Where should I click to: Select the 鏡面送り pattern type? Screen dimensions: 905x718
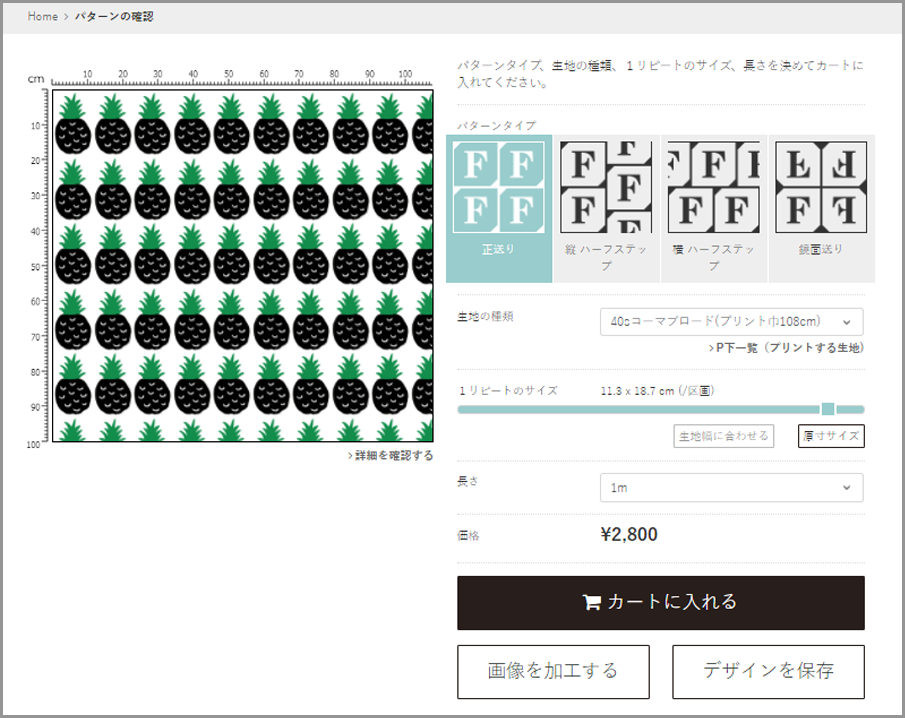(821, 208)
